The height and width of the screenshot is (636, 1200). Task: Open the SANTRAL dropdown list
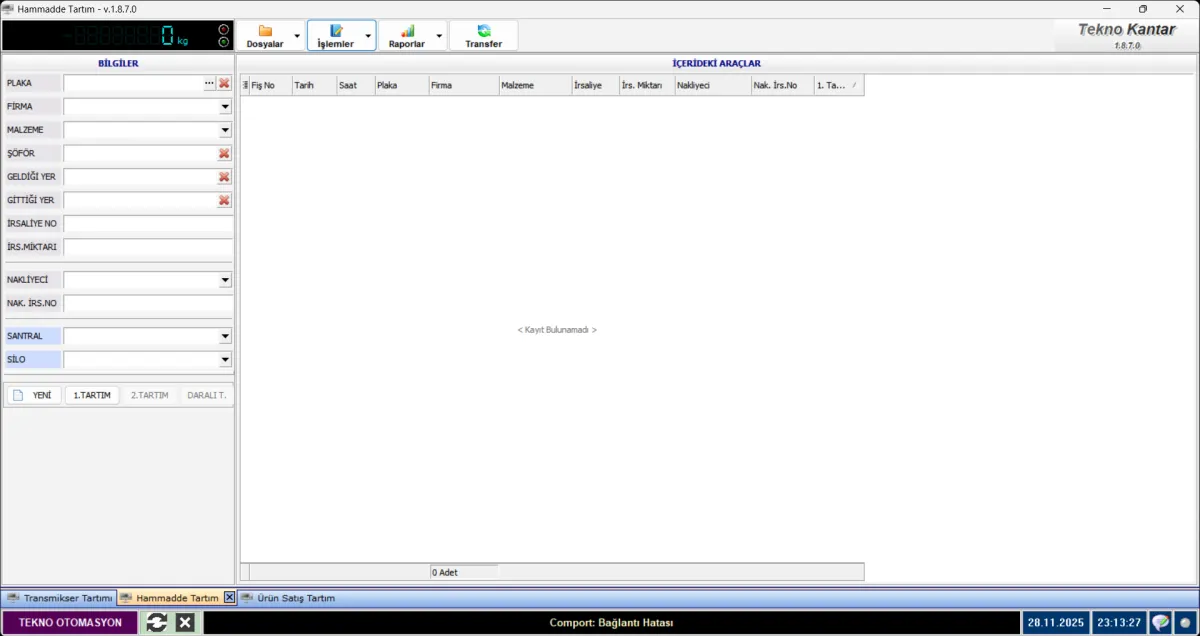[x=225, y=336]
